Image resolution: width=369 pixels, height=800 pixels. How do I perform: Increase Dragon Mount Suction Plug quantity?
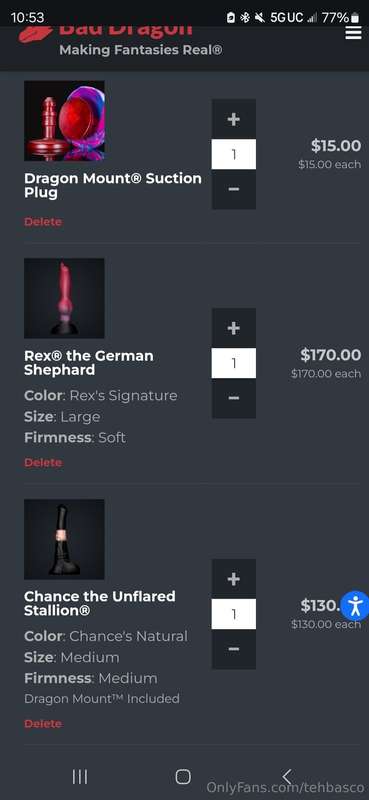(x=234, y=119)
